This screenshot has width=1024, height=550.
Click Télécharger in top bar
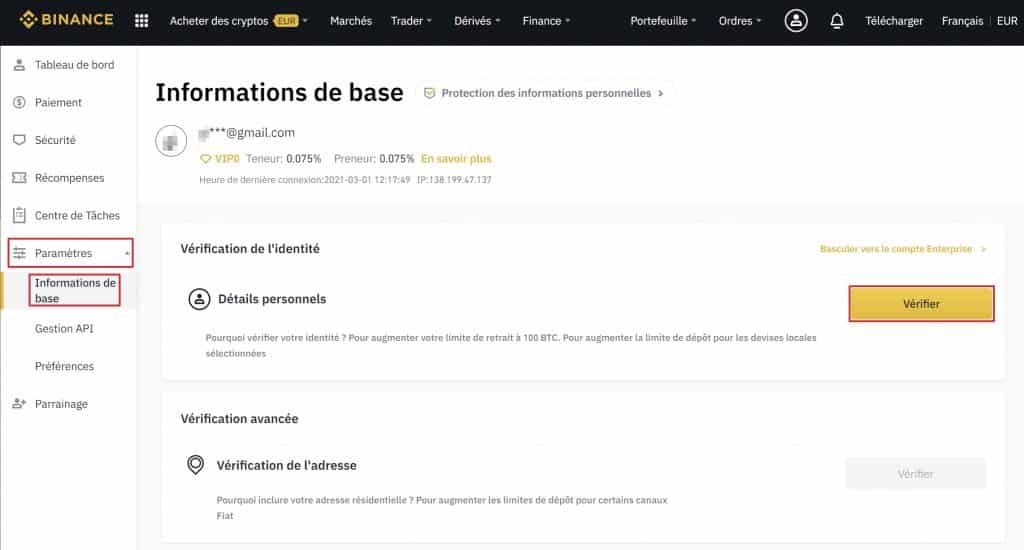[894, 21]
